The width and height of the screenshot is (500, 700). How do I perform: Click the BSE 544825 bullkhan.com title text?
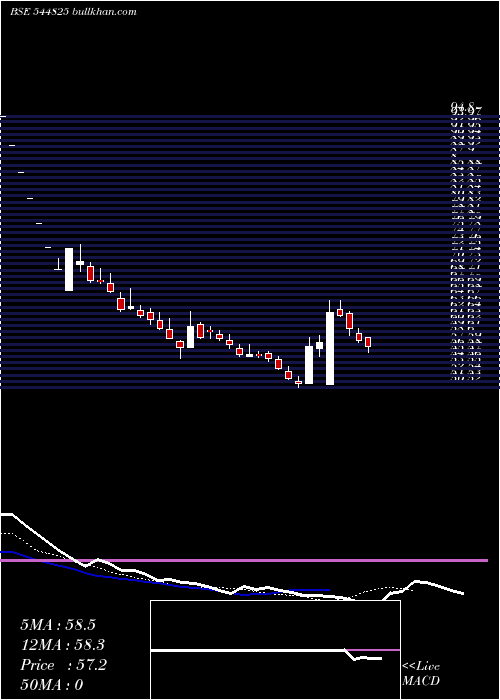coord(74,12)
